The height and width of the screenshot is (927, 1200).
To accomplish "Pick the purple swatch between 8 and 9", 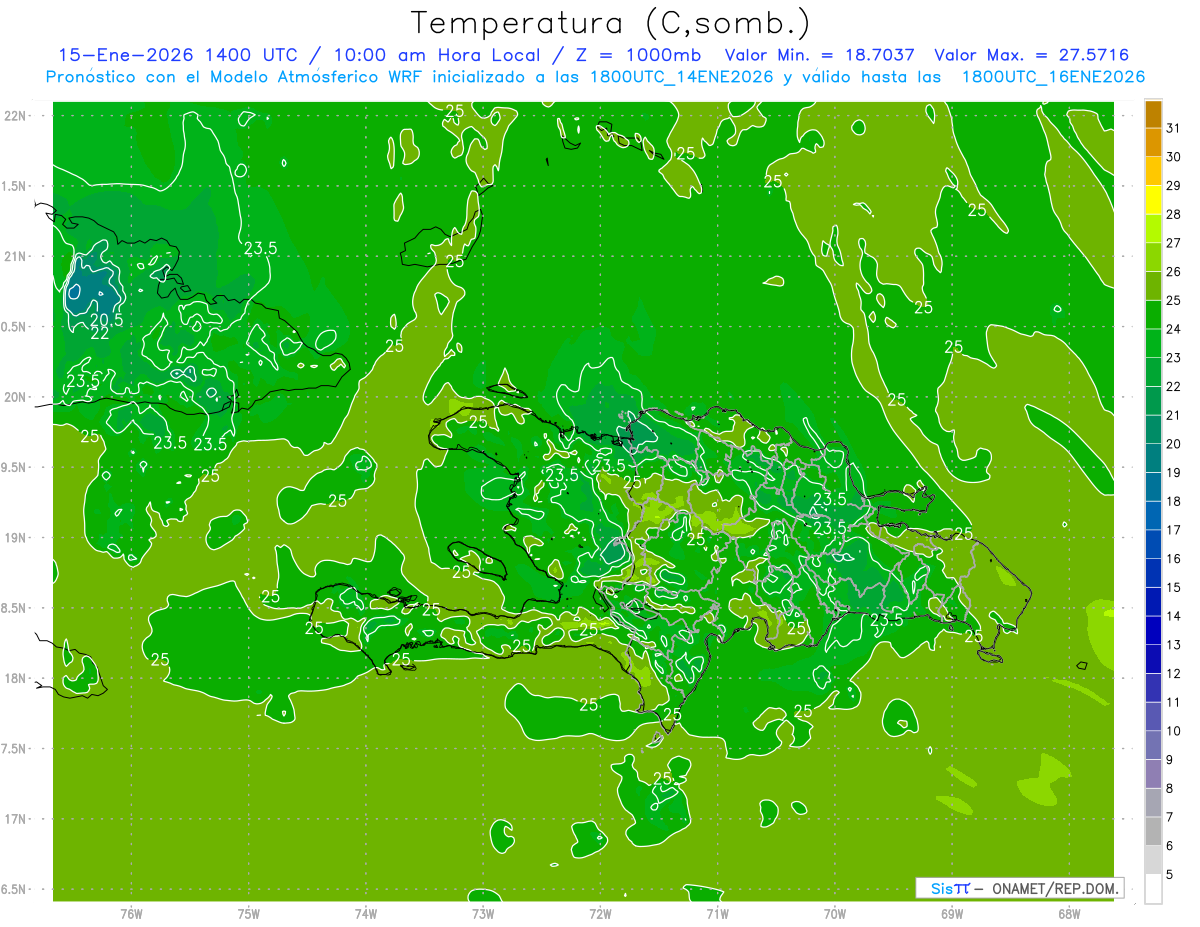I will (x=1153, y=774).
